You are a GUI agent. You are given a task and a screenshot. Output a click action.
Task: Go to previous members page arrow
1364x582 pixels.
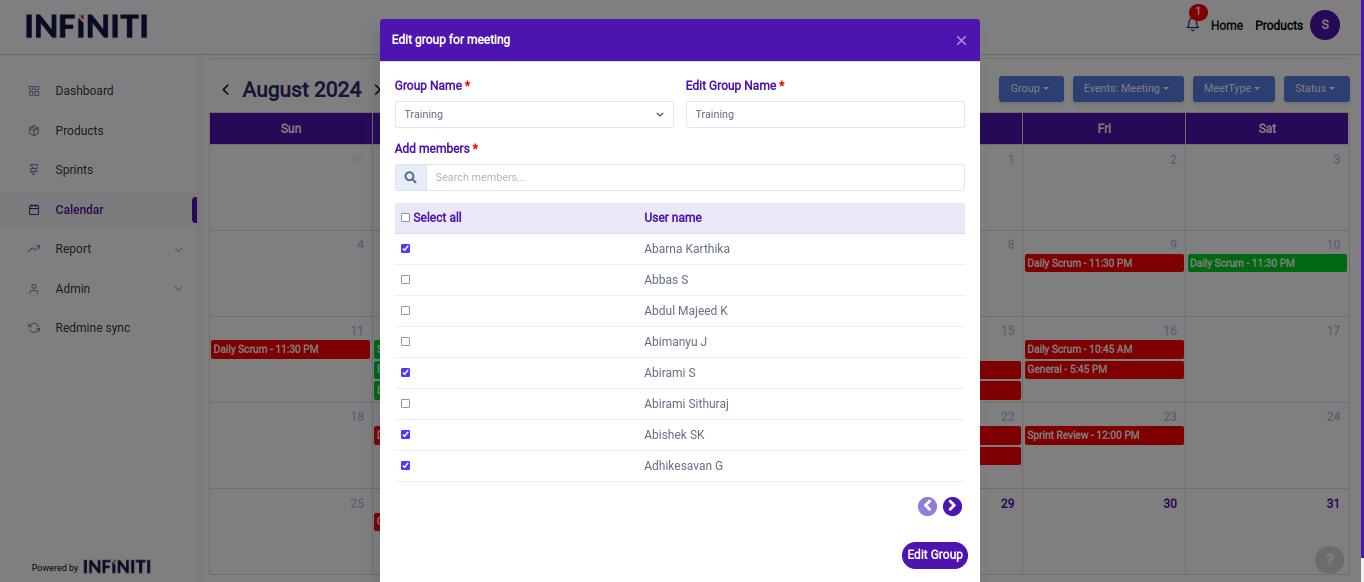click(927, 506)
